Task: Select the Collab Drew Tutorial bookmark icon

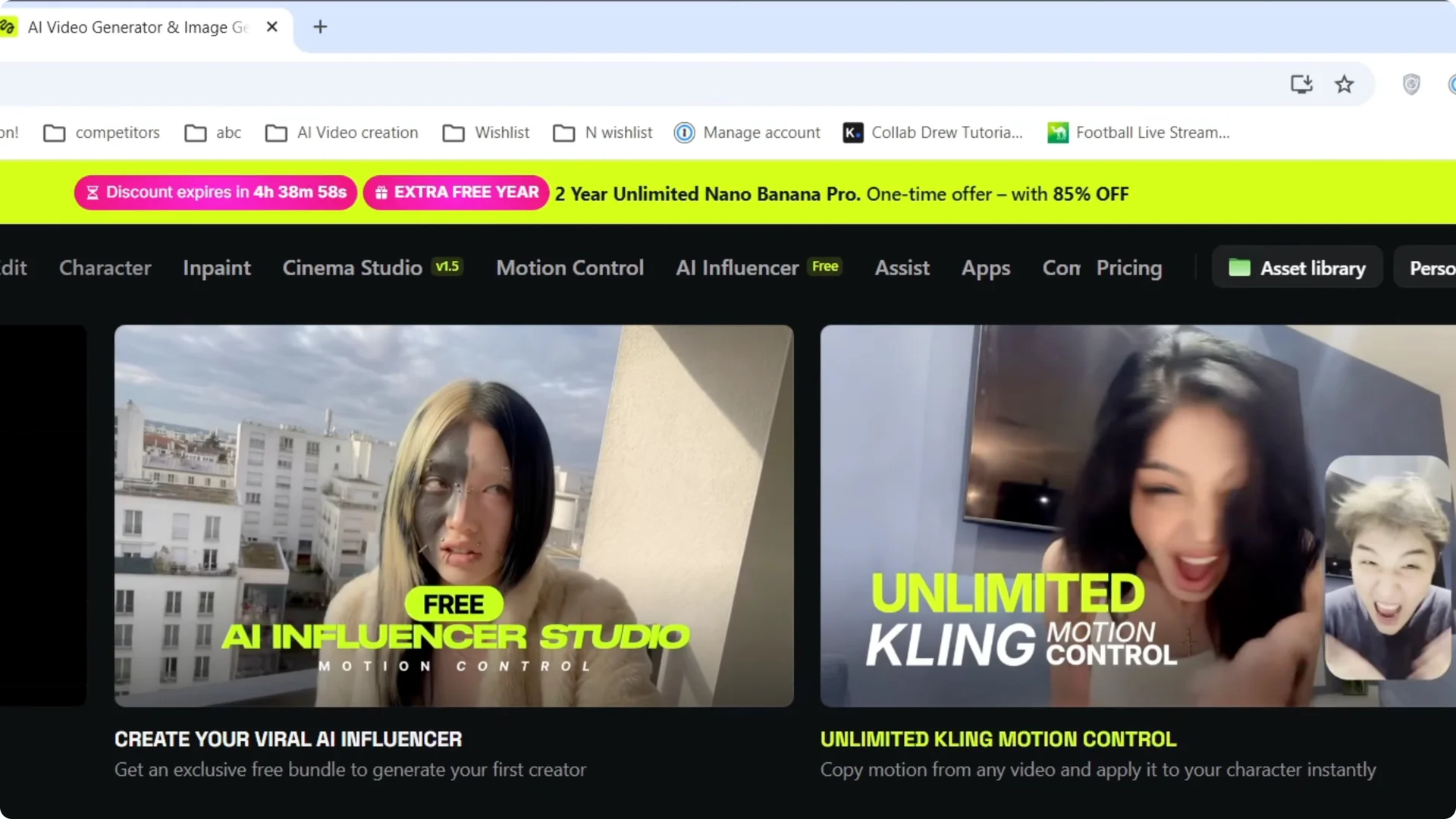Action: (x=852, y=133)
